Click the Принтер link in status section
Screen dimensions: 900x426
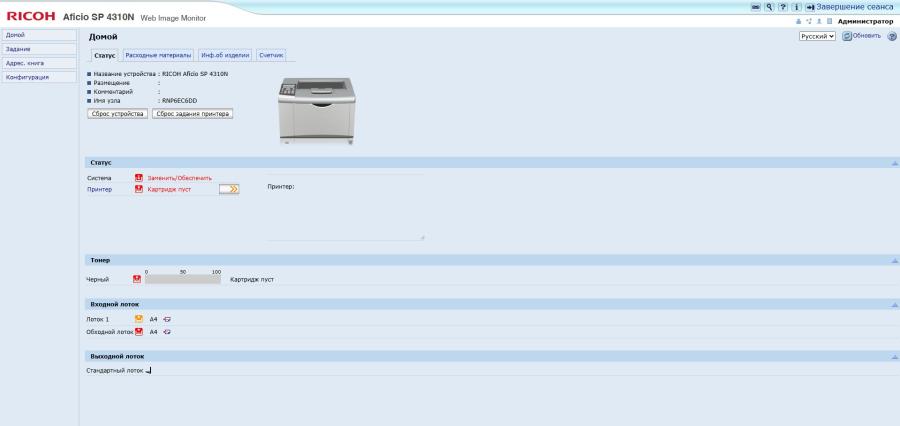(99, 189)
